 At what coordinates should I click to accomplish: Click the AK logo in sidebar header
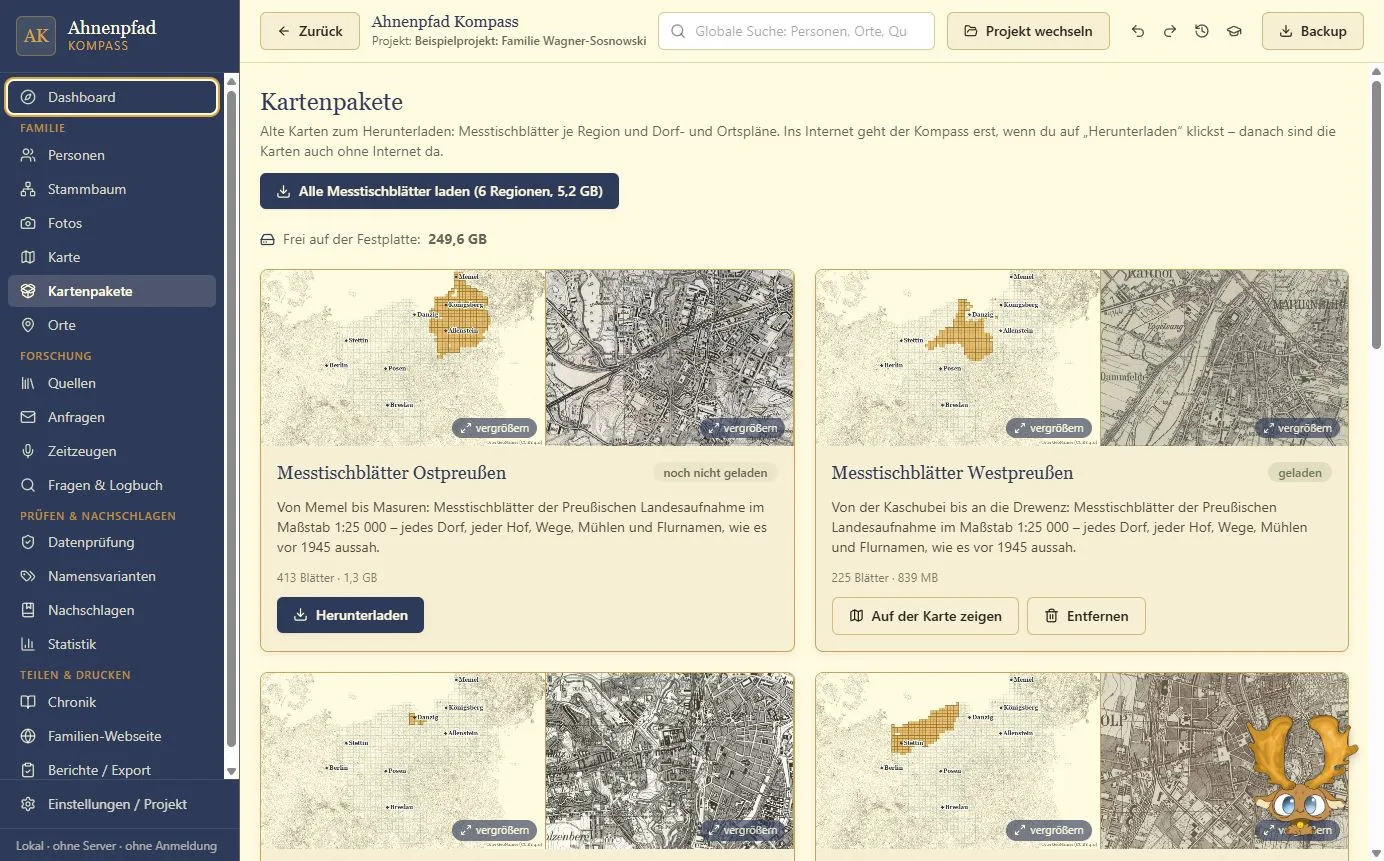pos(36,36)
